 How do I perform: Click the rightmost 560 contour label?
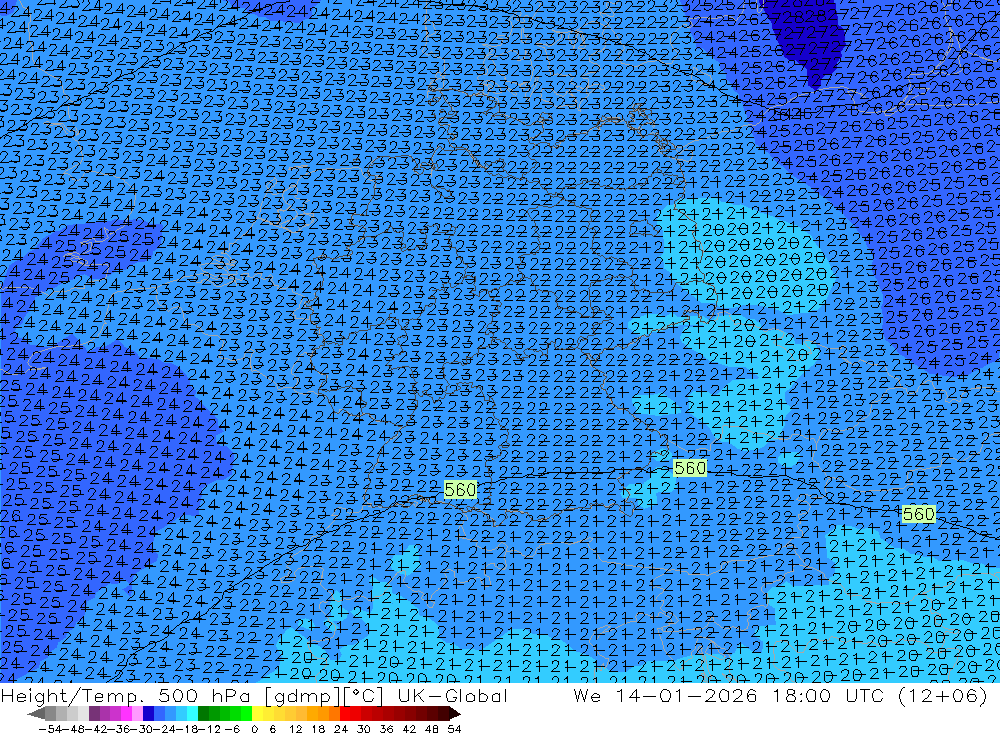click(918, 514)
